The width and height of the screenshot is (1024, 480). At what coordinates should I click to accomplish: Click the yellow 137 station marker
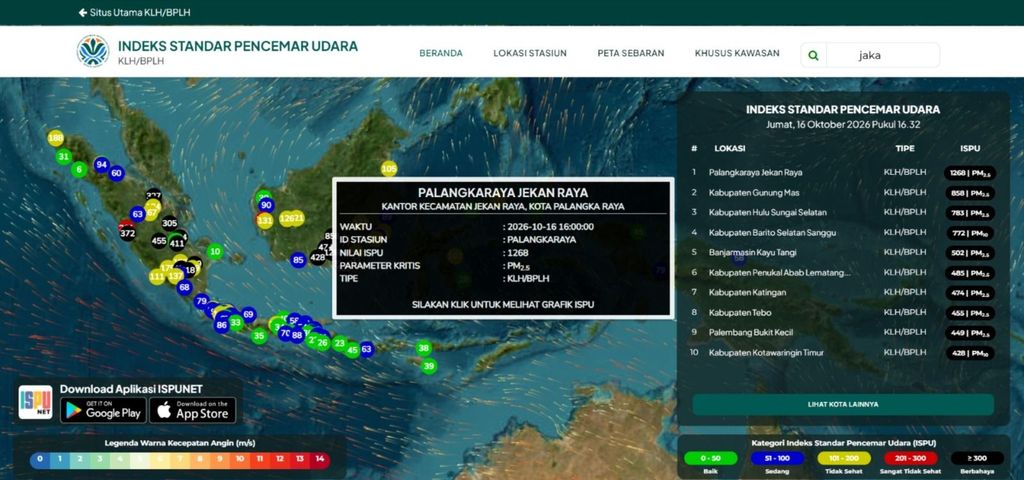coord(175,276)
